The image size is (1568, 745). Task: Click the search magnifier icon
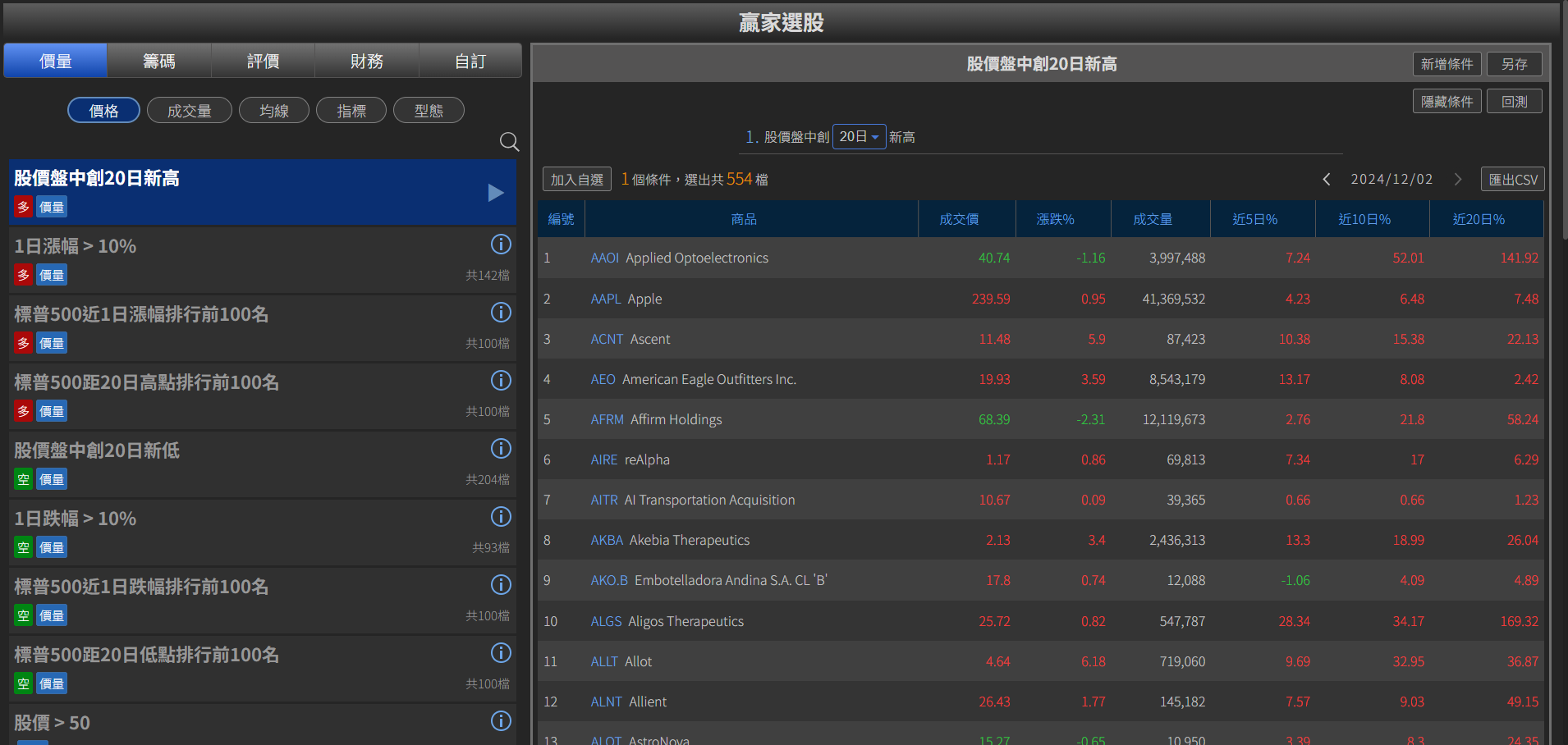pyautogui.click(x=509, y=142)
